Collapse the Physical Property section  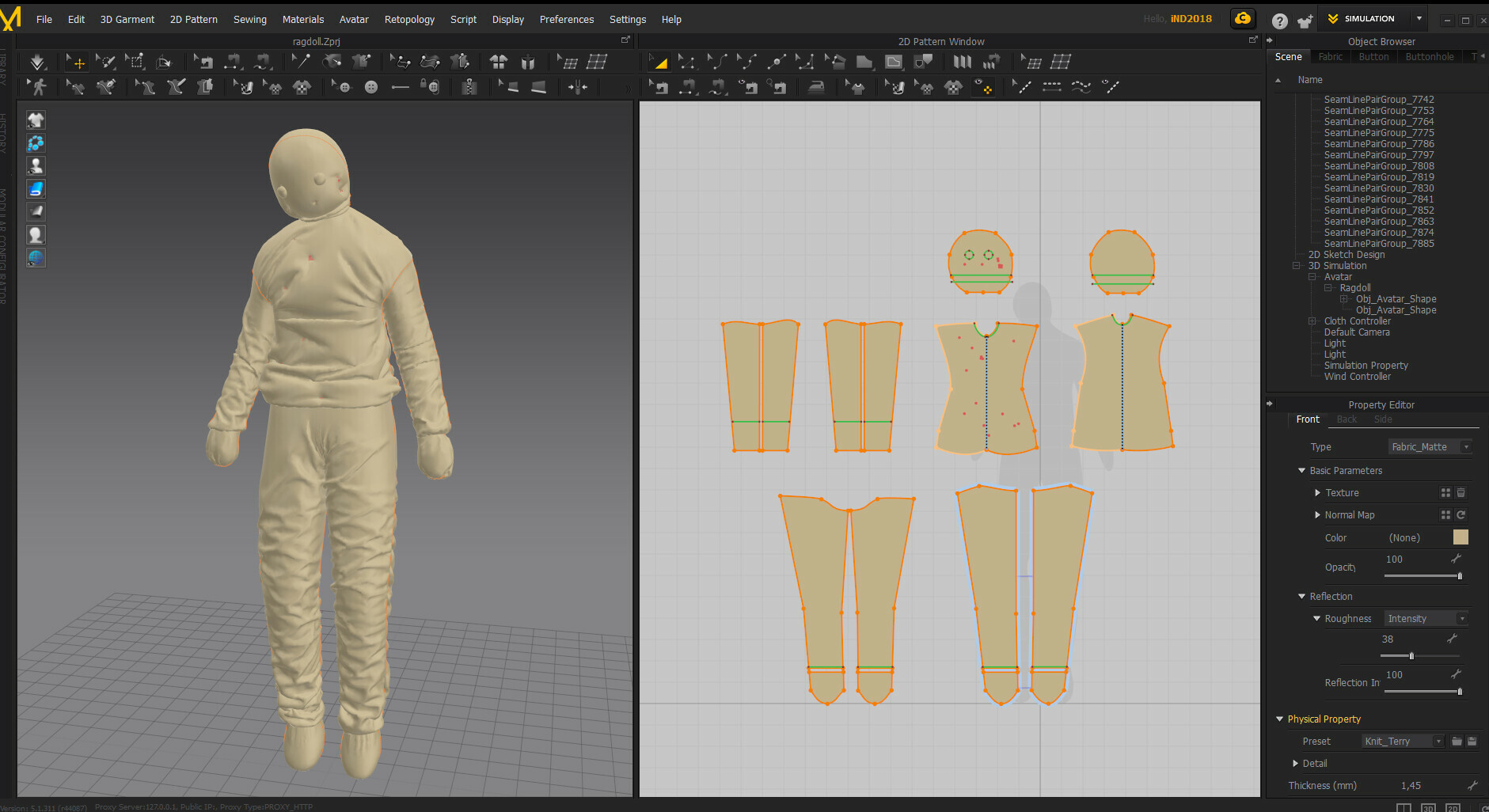pos(1279,719)
